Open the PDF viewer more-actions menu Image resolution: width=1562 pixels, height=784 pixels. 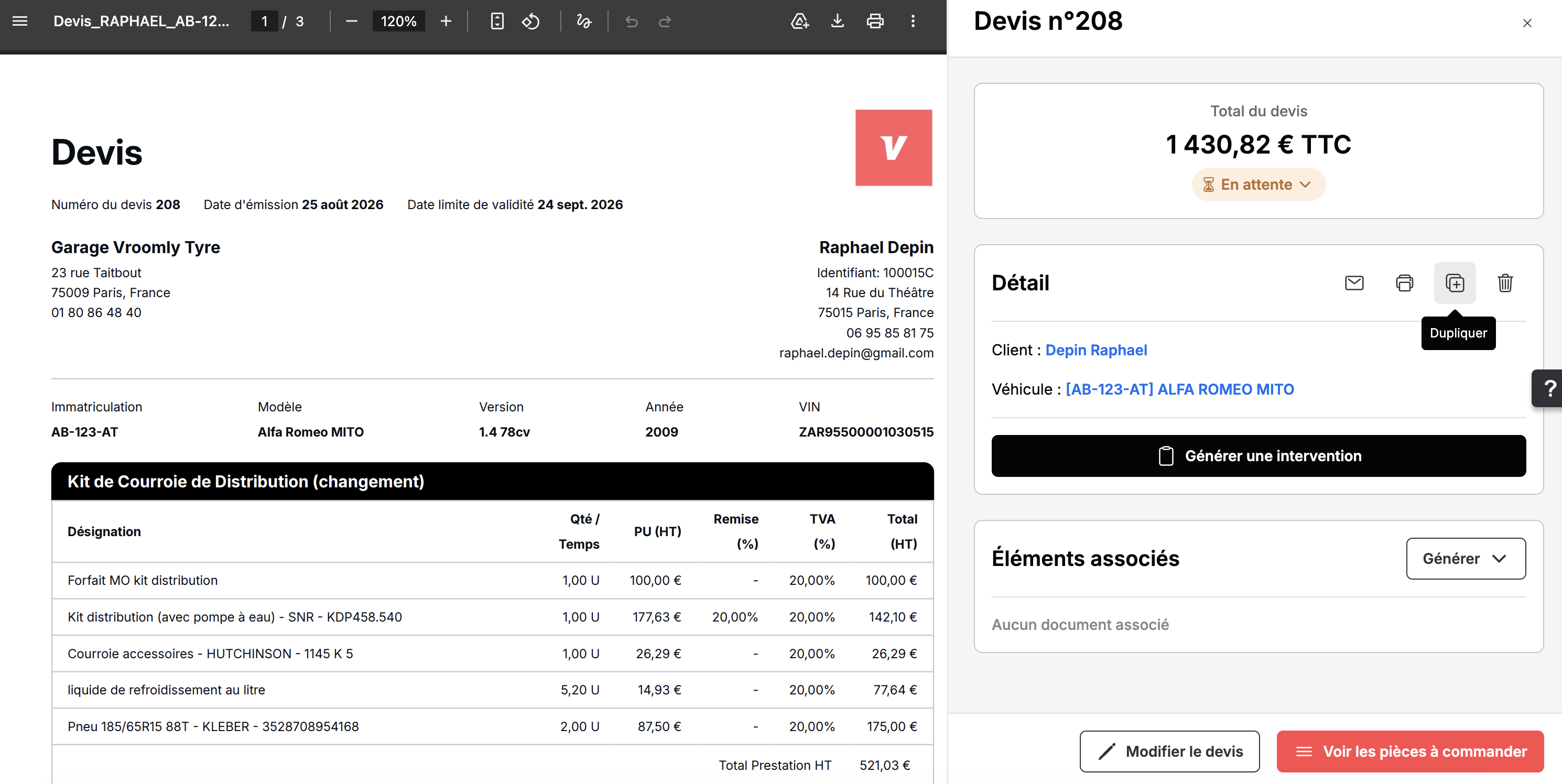(x=913, y=21)
